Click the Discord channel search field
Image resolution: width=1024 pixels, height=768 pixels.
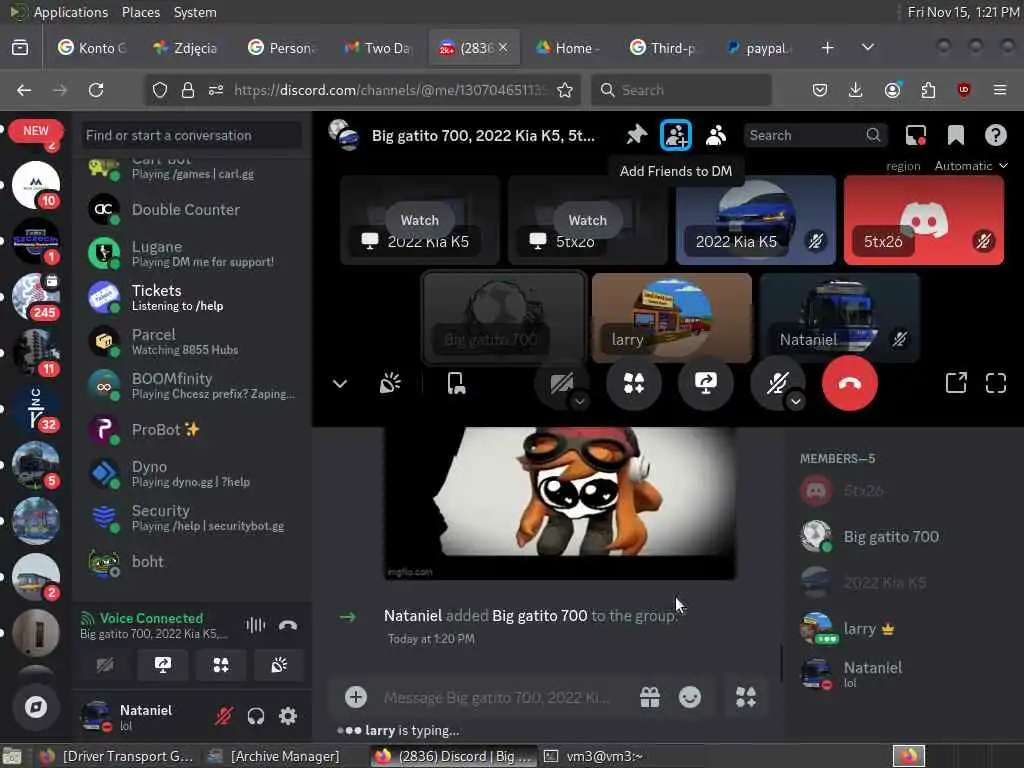point(815,135)
